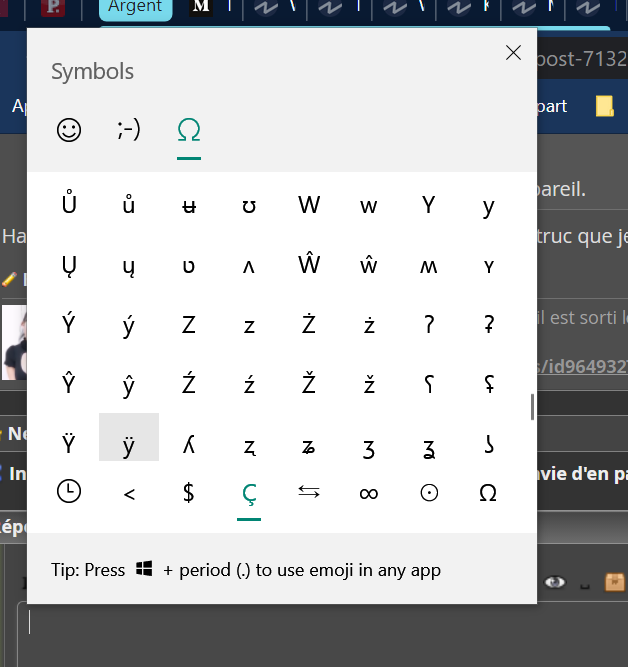Close the Symbols panel

pos(513,53)
